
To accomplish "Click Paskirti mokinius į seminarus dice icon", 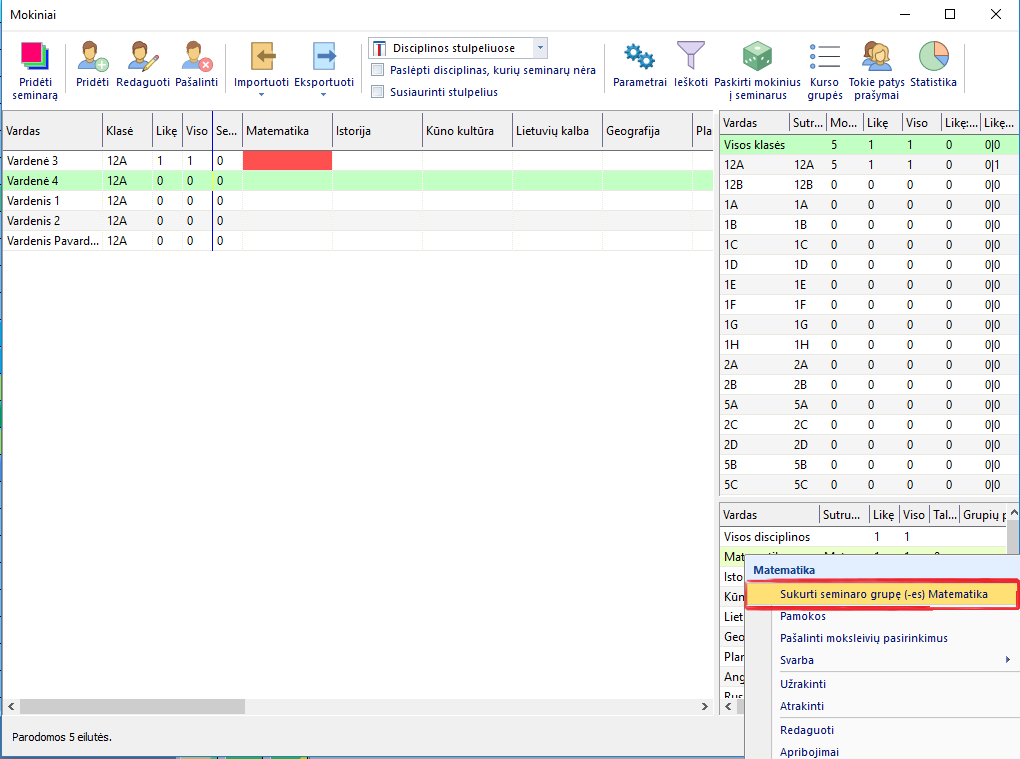I will click(x=757, y=57).
